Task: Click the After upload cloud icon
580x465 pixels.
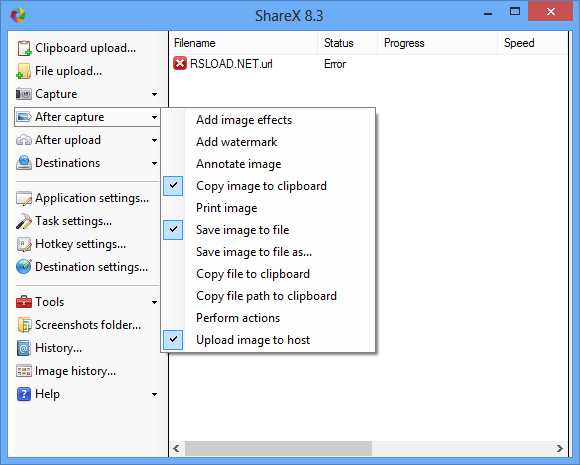Action: tap(24, 140)
